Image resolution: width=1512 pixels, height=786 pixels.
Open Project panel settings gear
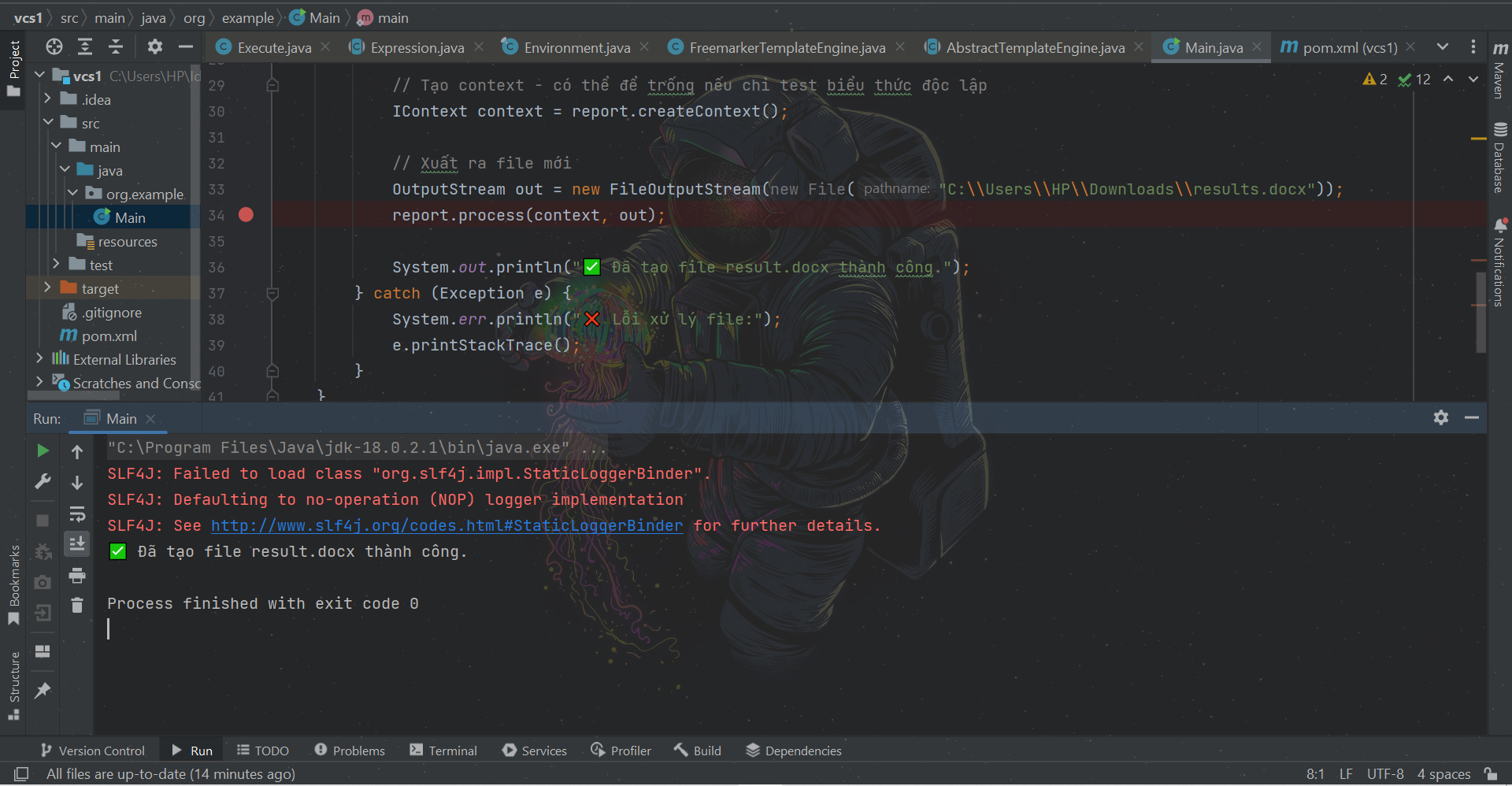[x=154, y=47]
